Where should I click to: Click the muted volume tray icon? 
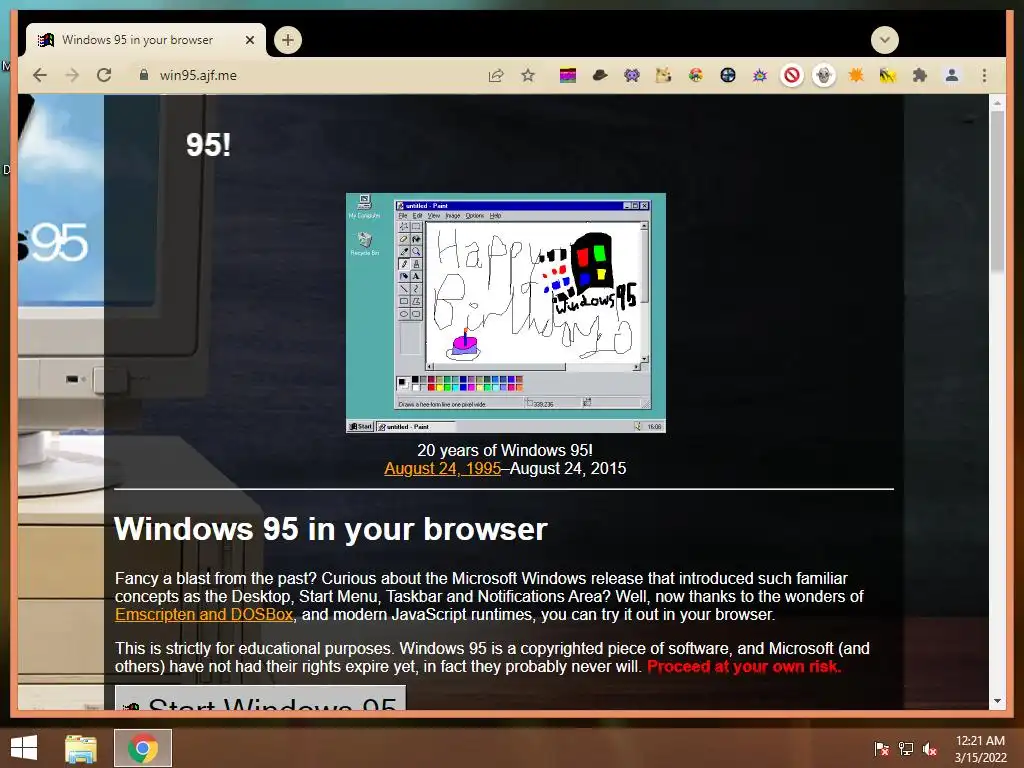pyautogui.click(x=930, y=748)
